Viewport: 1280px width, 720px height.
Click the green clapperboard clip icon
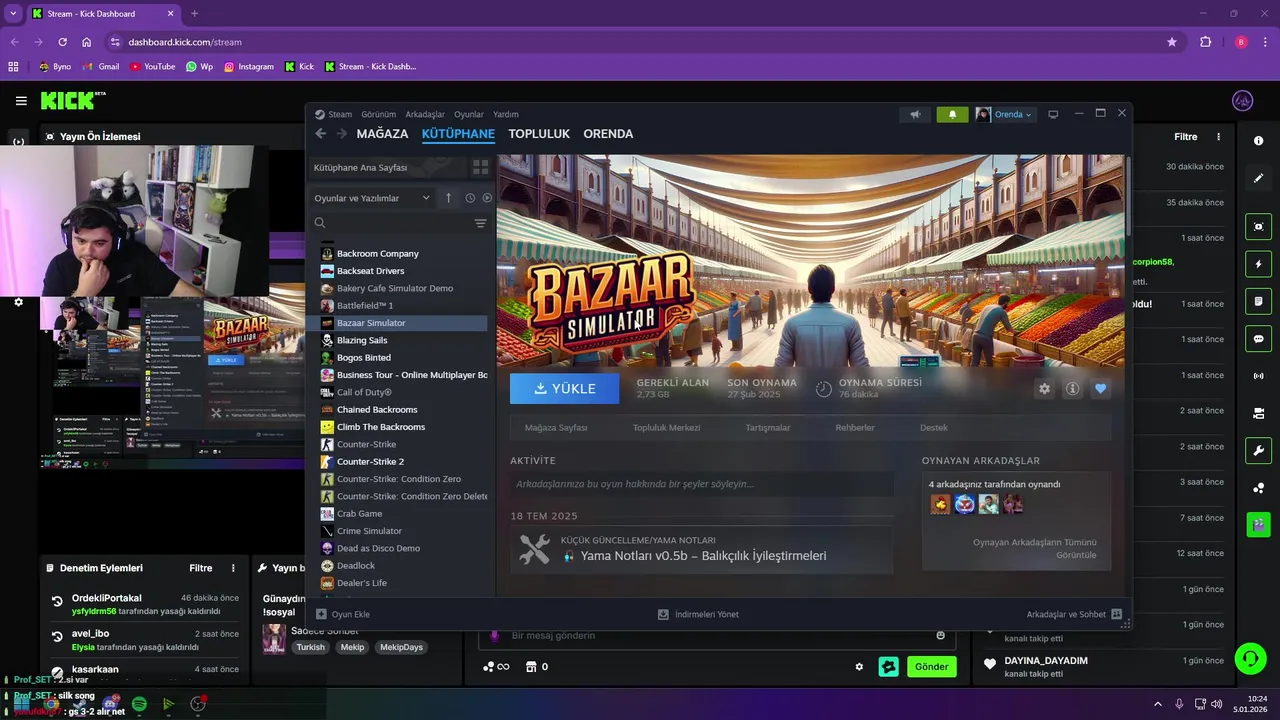point(1259,523)
